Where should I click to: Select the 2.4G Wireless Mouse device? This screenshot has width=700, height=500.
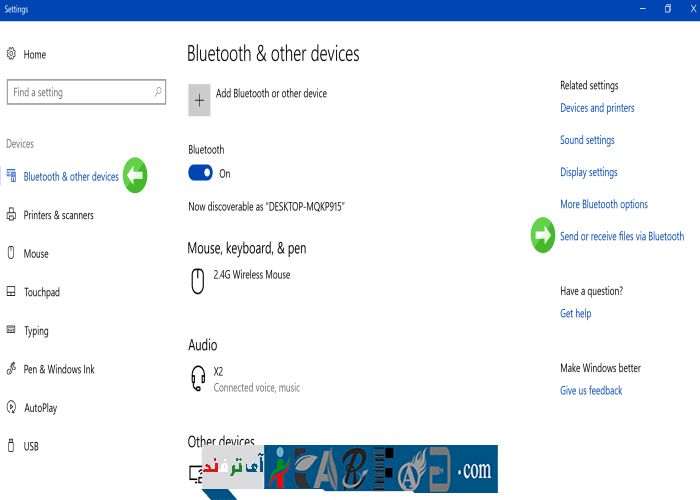(252, 275)
